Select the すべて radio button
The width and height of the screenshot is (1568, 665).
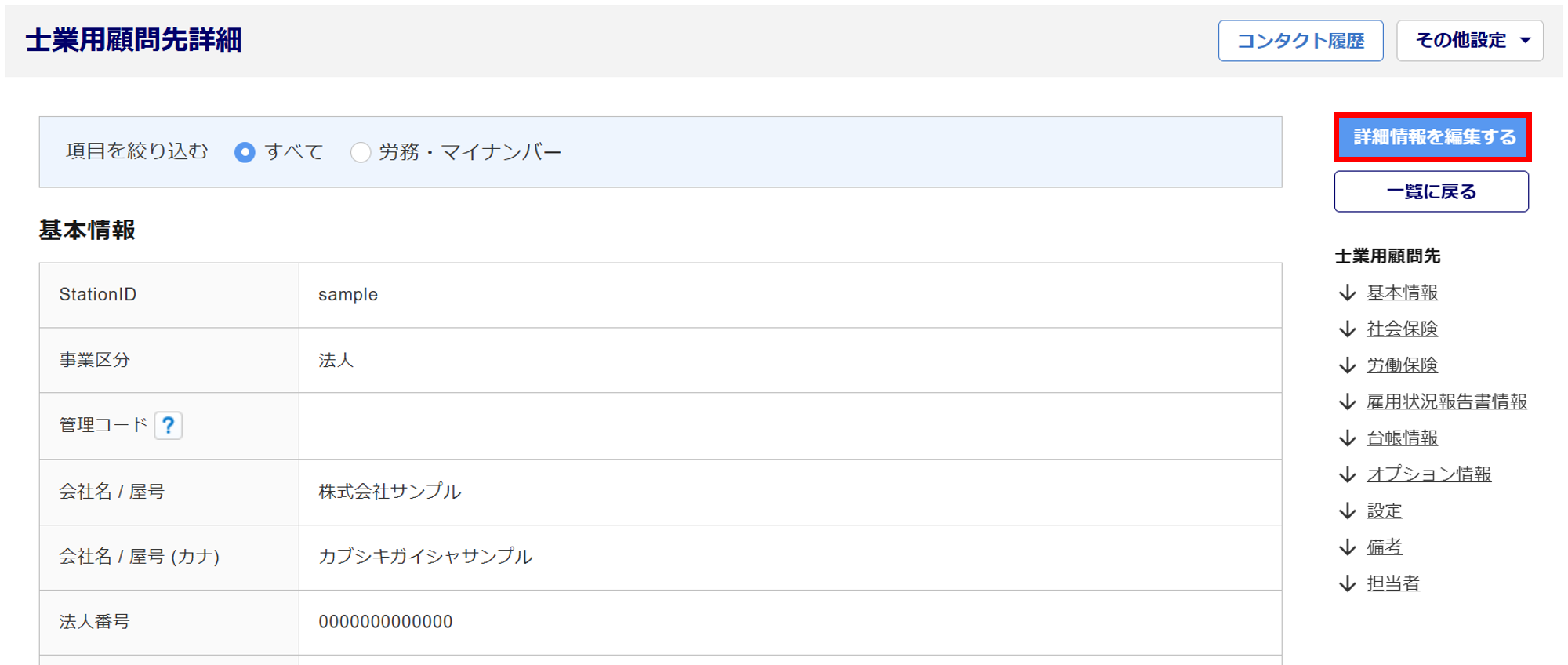245,152
